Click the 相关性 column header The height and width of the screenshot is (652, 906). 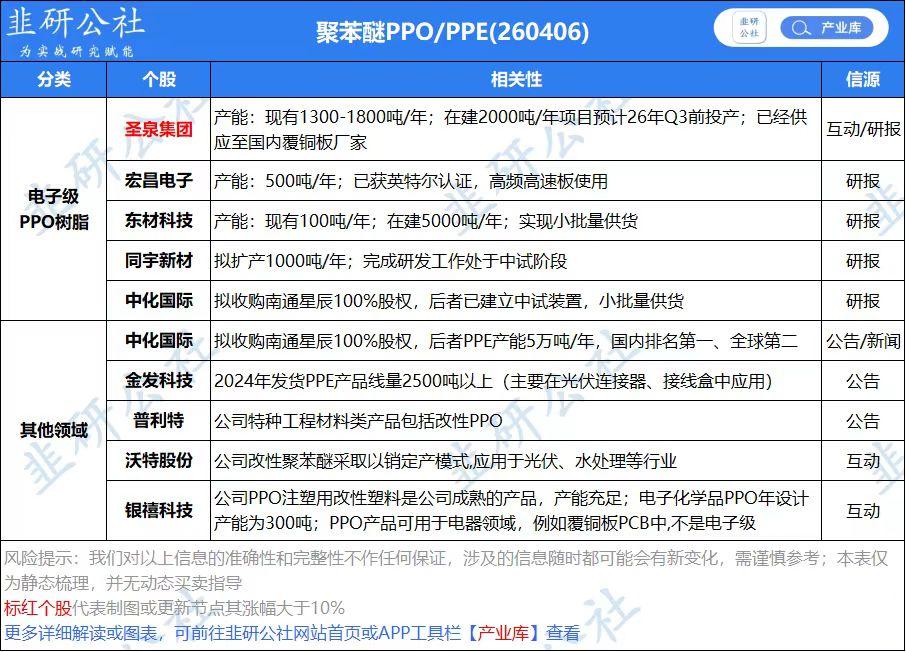(516, 80)
